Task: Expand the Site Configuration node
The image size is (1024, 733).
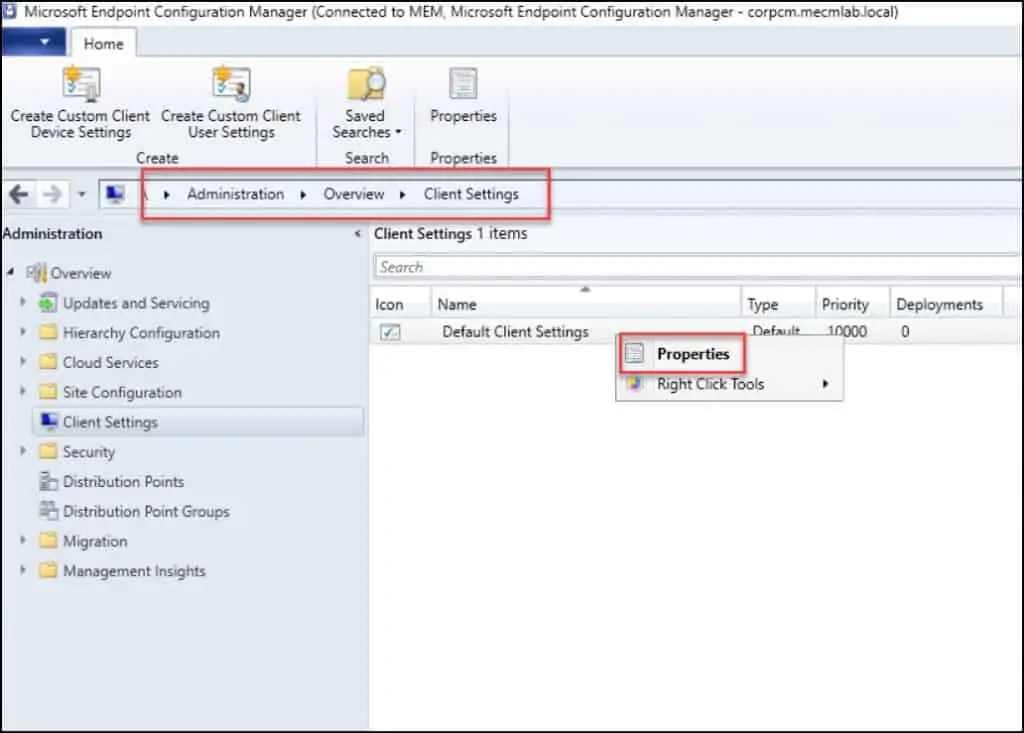Action: [23, 391]
